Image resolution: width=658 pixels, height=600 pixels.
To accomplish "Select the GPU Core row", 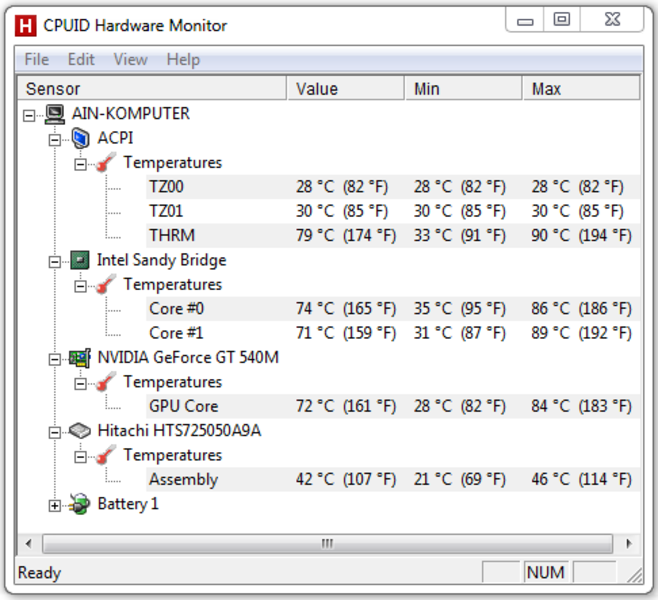I will click(x=393, y=406).
